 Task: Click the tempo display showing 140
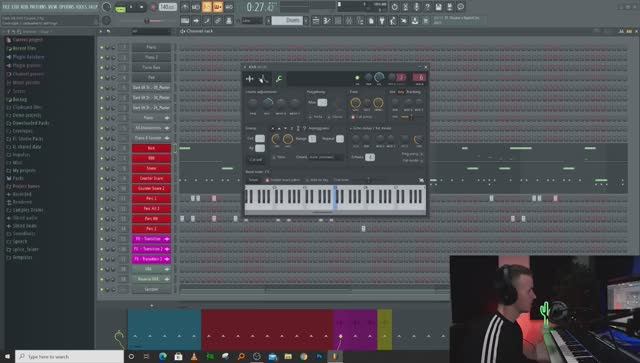(167, 7)
